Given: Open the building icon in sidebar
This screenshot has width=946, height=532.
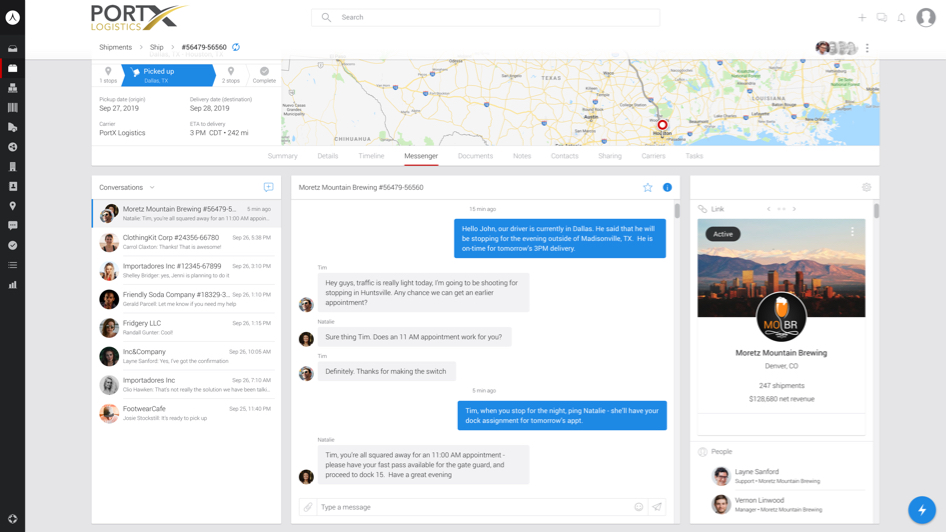Looking at the screenshot, I should (13, 166).
